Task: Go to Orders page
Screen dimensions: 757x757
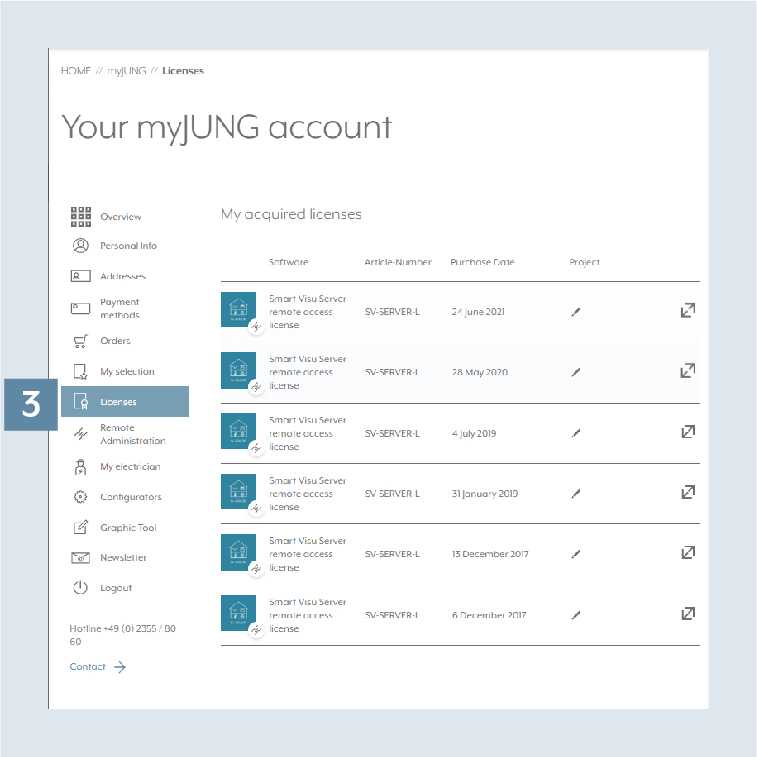Action: point(115,341)
